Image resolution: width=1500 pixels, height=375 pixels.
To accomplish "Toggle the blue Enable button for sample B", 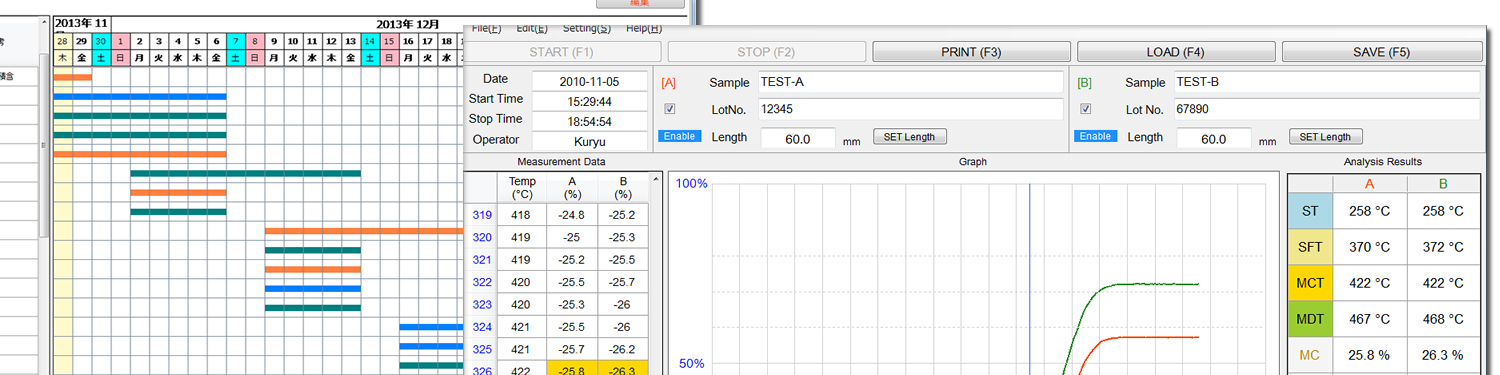I will [x=1096, y=136].
